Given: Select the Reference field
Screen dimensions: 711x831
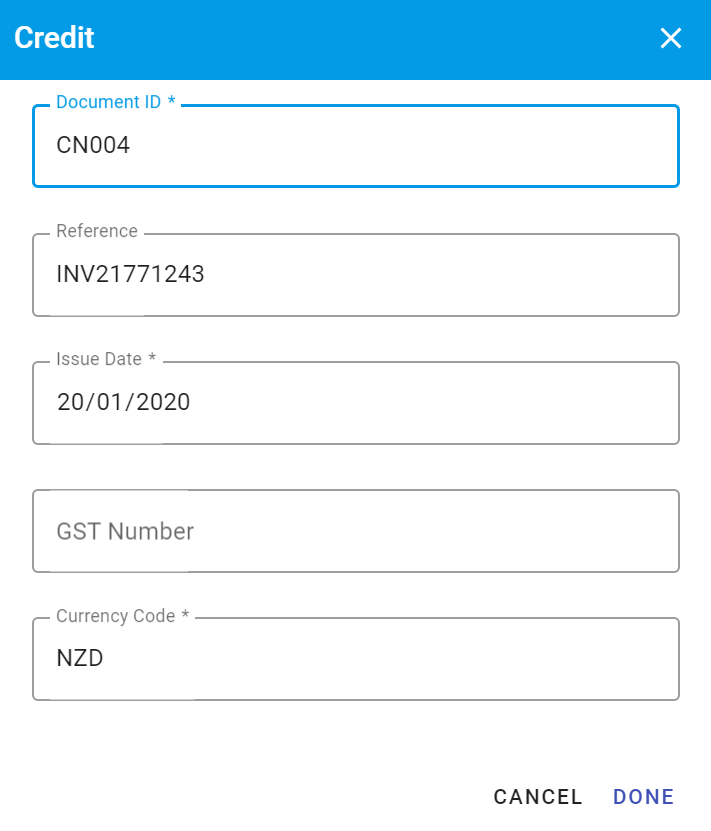Looking at the screenshot, I should click(x=355, y=275).
